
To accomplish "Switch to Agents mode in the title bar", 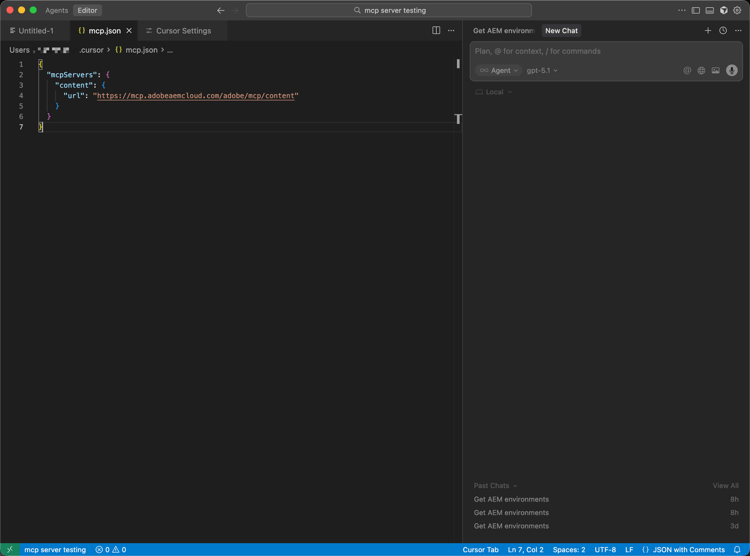I will 57,11.
